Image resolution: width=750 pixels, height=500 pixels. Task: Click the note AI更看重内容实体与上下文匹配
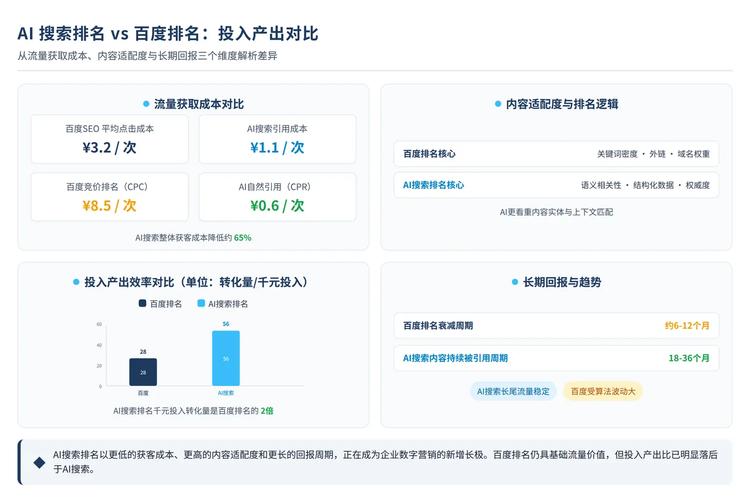click(556, 212)
